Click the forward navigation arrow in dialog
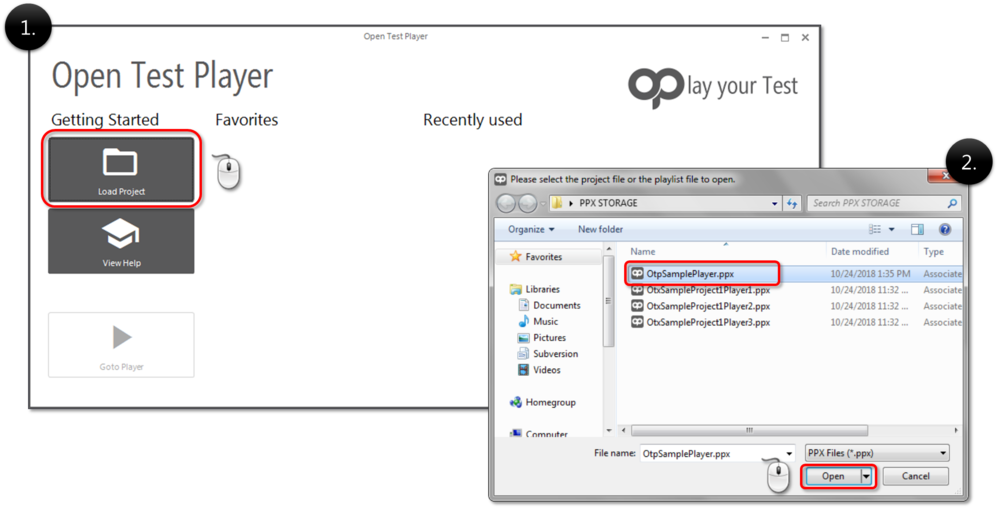The height and width of the screenshot is (508, 1000). (x=527, y=203)
